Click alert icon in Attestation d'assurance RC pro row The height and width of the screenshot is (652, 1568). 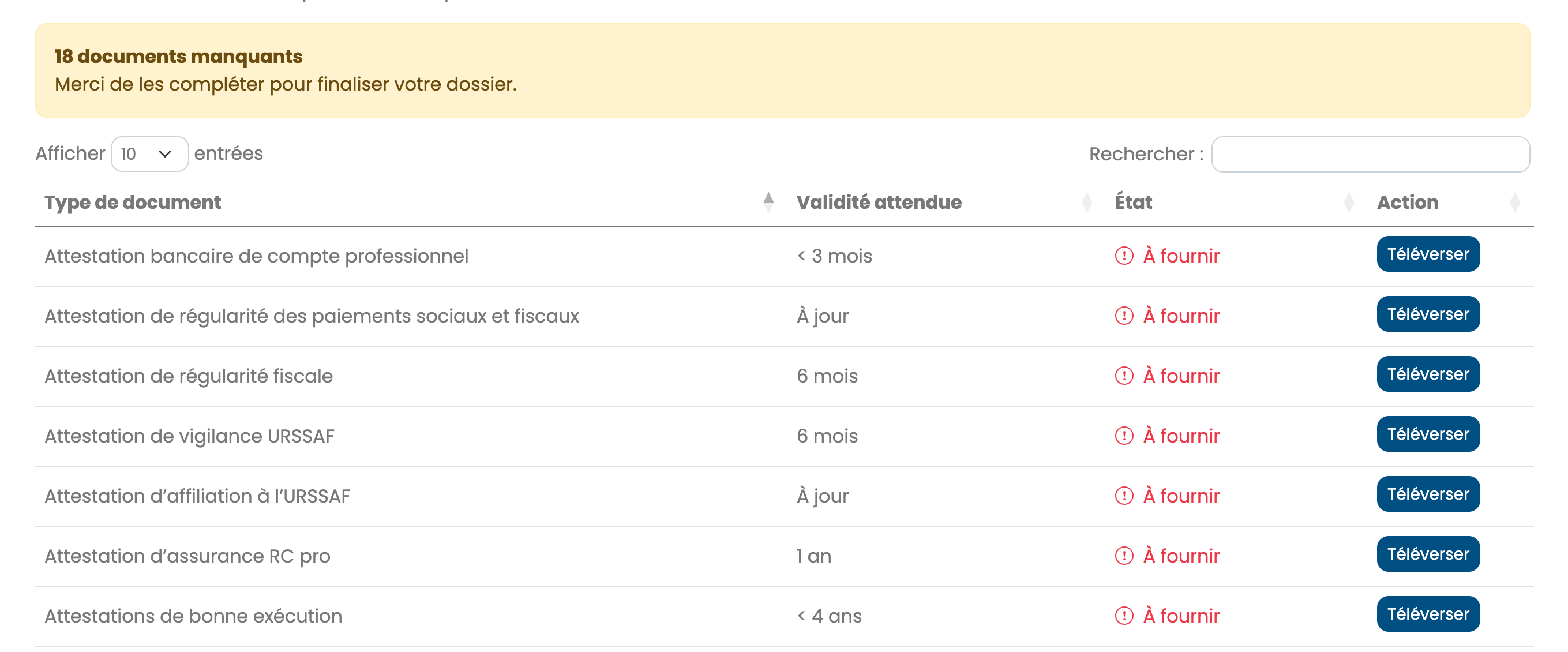[1124, 556]
